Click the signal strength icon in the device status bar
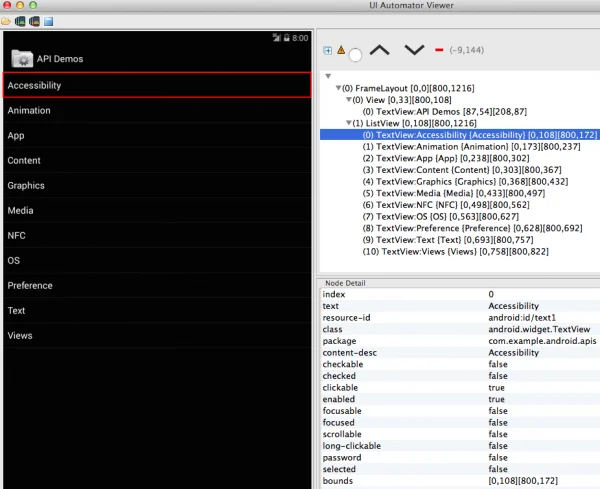This screenshot has width=600, height=489. coord(276,37)
